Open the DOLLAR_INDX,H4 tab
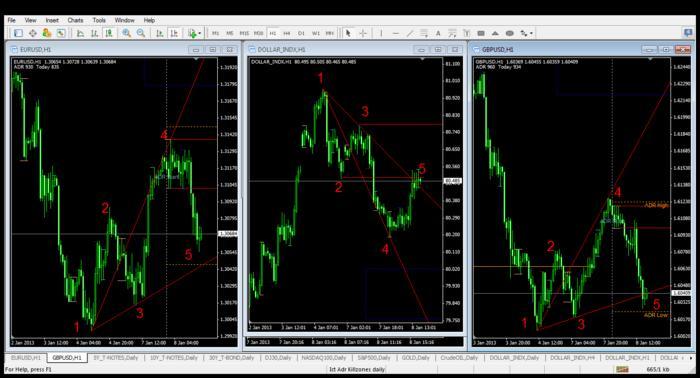The image size is (700, 378). [x=572, y=358]
